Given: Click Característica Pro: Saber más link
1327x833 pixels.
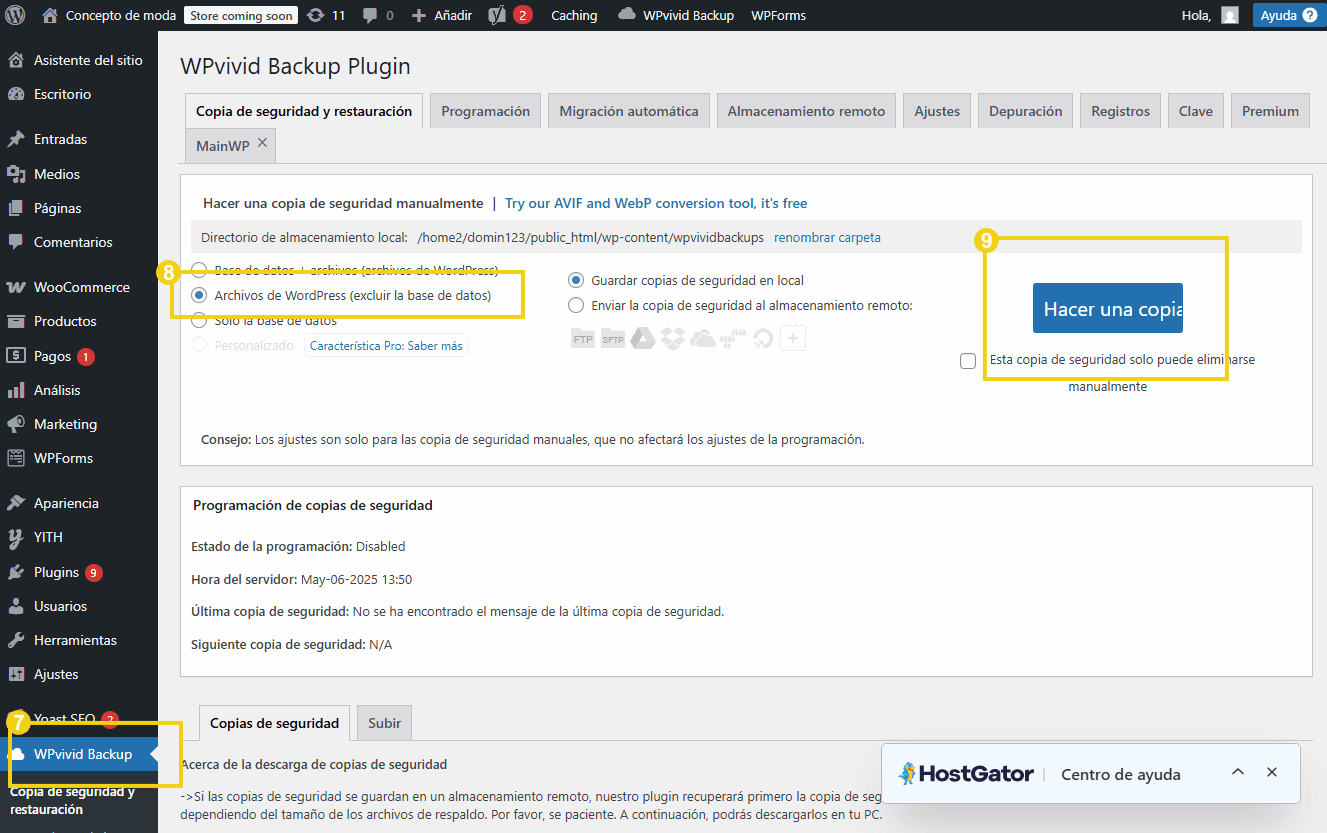Looking at the screenshot, I should [x=386, y=346].
